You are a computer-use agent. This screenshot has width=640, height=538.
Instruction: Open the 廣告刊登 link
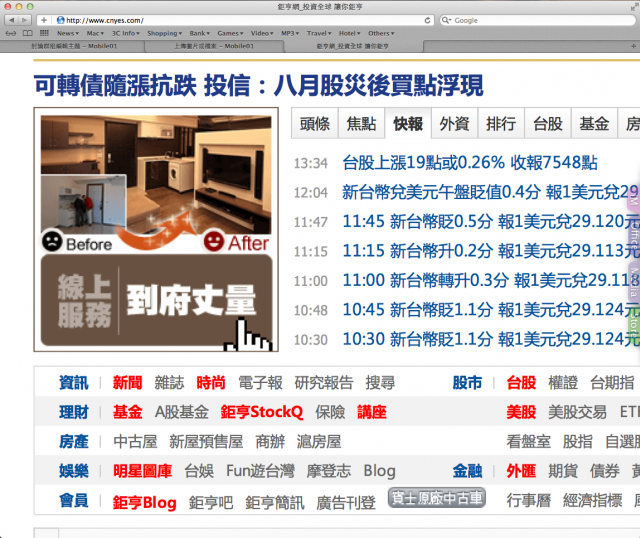coord(346,503)
